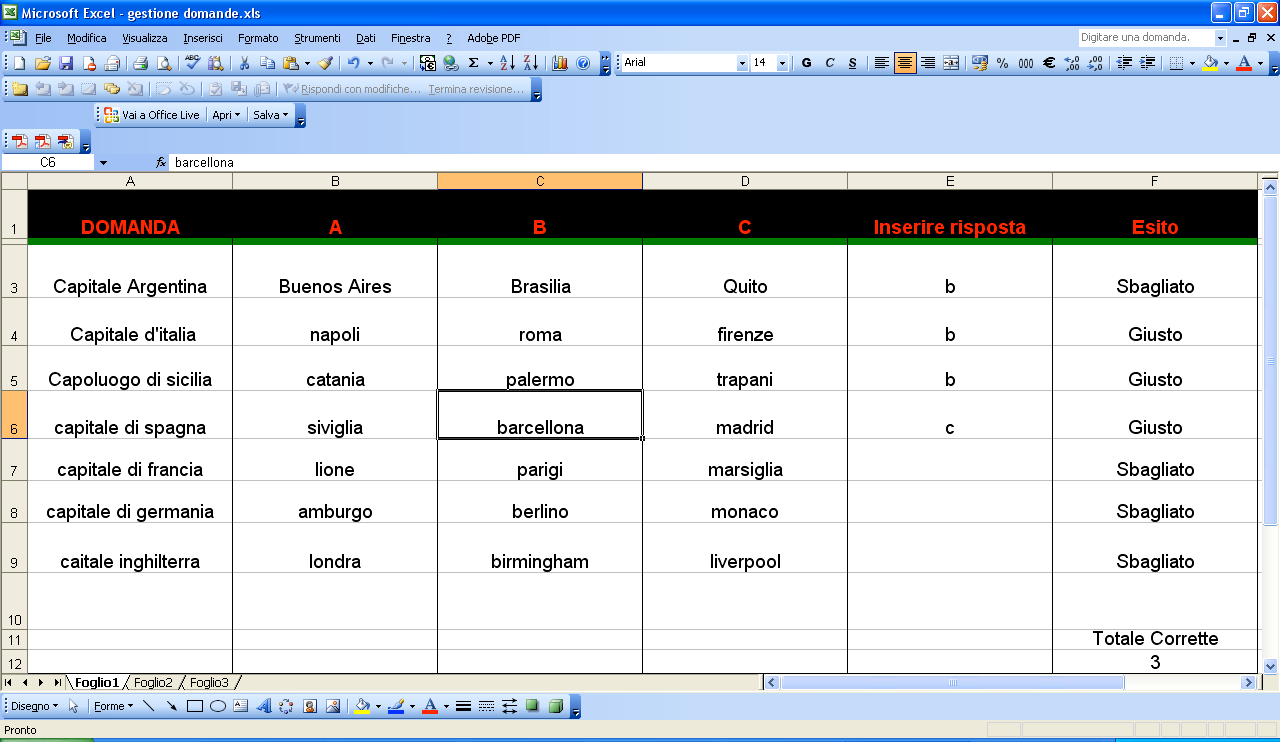The width and height of the screenshot is (1280, 742).
Task: Insert a text box from Drawing toolbar
Action: 241,706
